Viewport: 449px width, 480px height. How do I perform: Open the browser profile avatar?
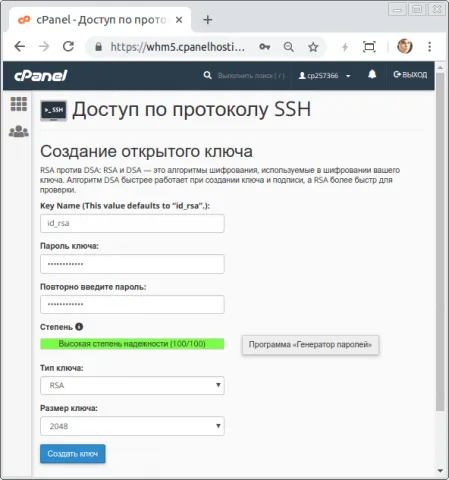pos(405,46)
